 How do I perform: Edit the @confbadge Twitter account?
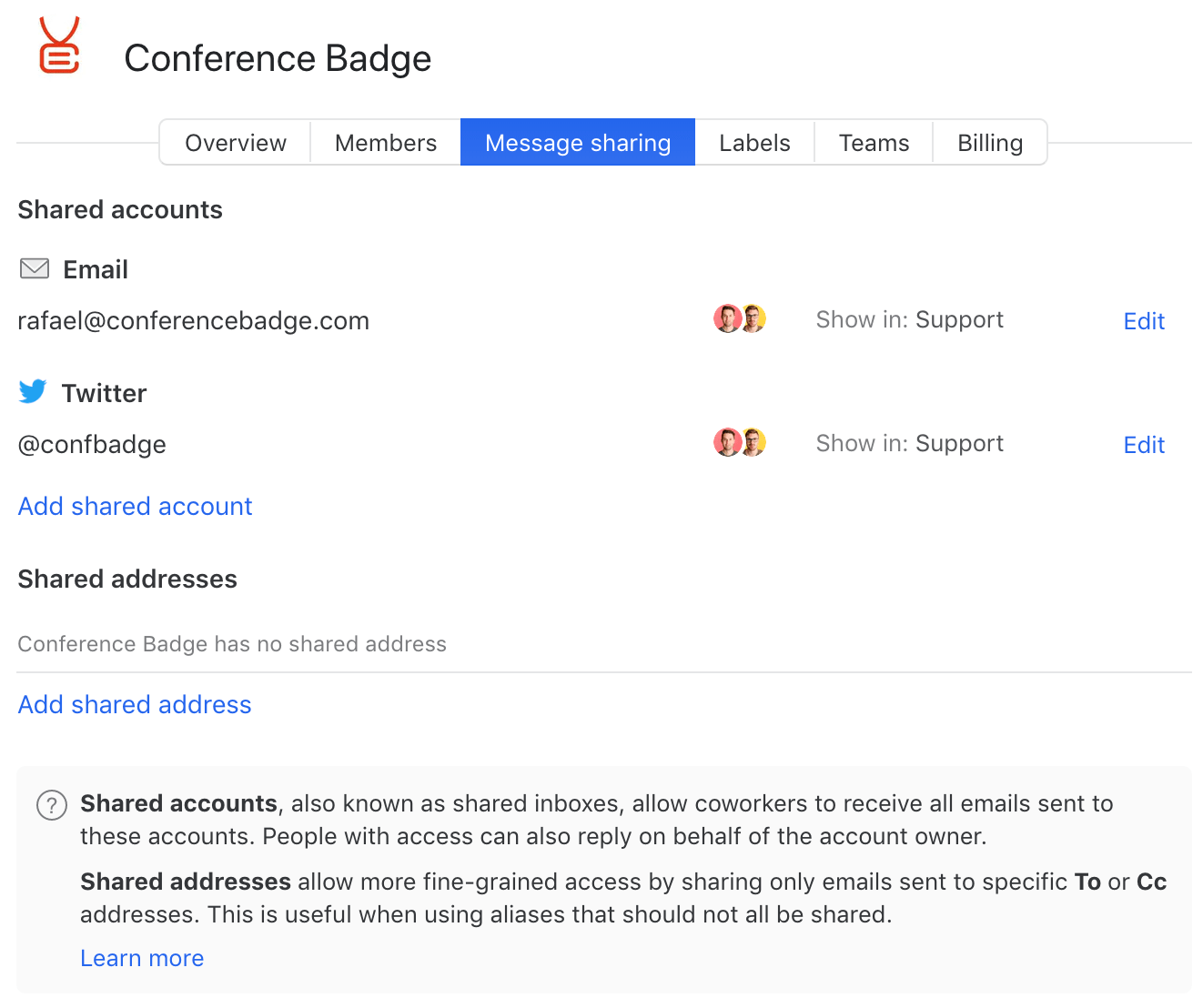[x=1144, y=445]
